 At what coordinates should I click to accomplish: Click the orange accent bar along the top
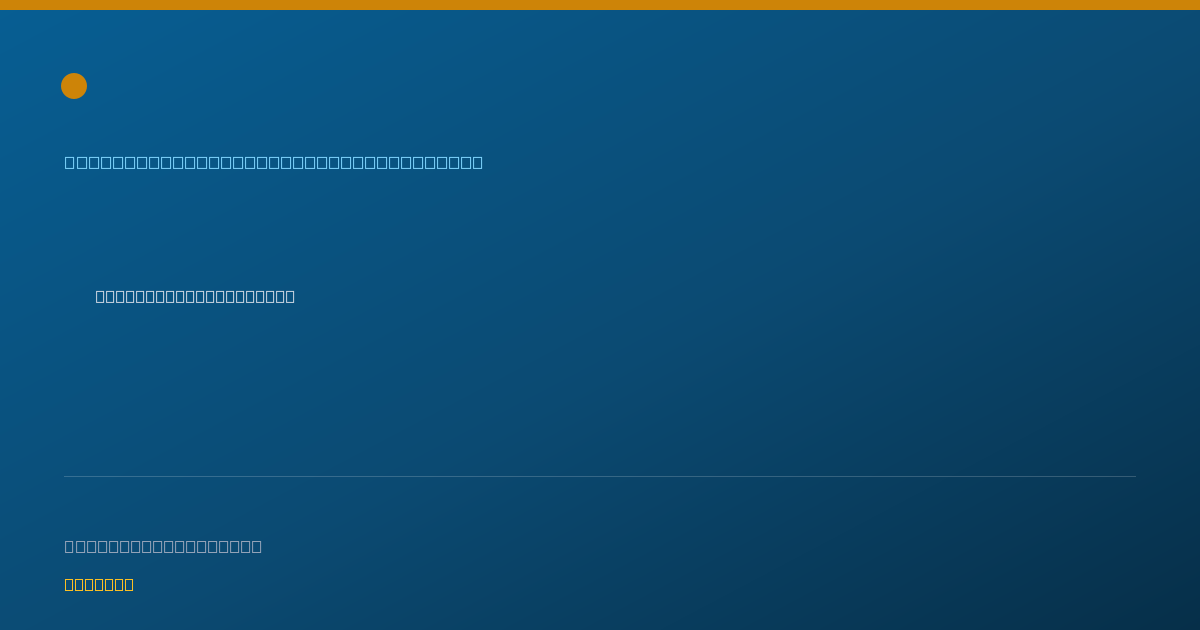coord(600,5)
